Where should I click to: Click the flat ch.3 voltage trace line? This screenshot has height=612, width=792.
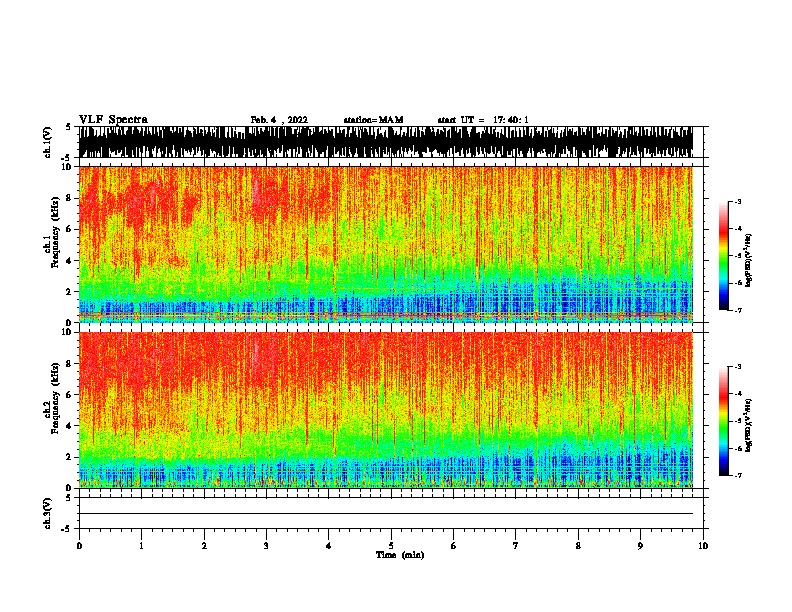point(386,514)
